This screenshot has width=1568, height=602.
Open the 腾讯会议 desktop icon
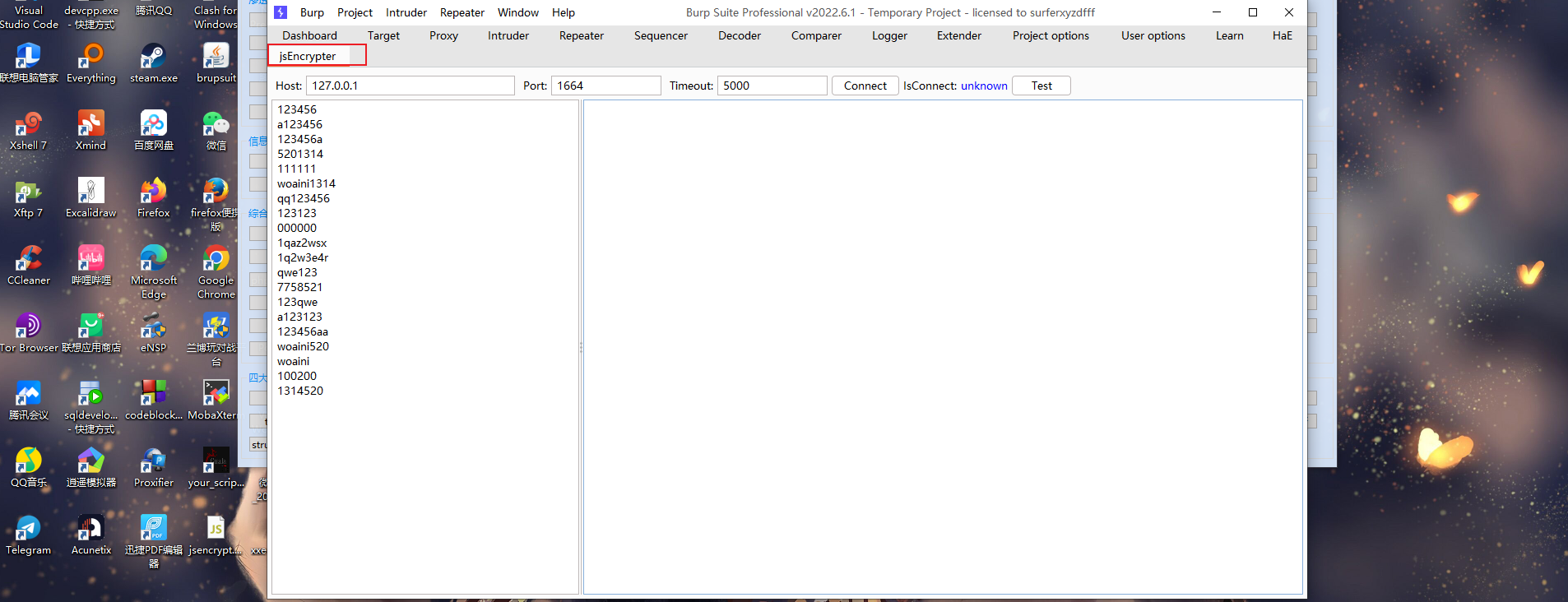(29, 401)
